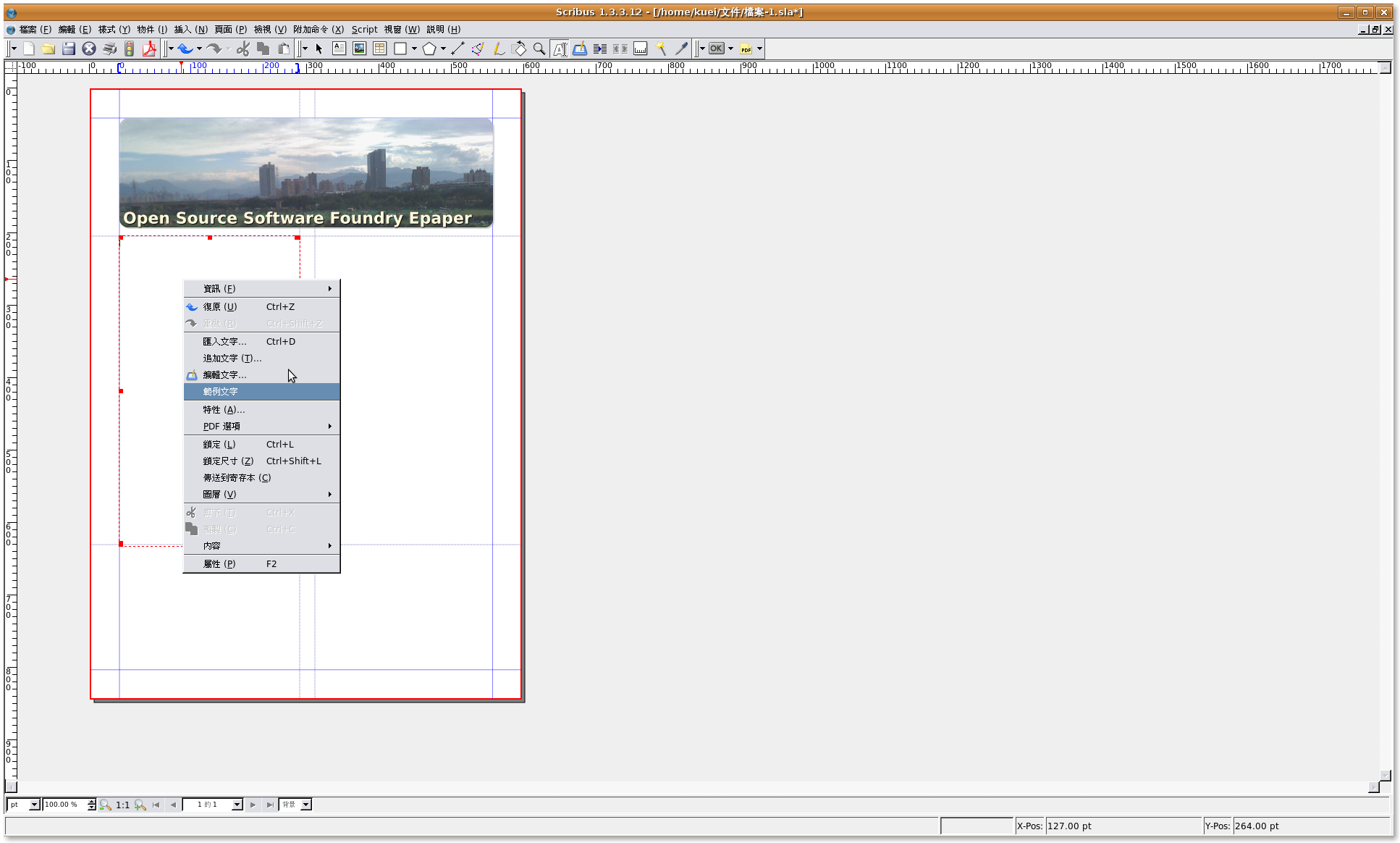
Task: Select the Zoom magnifier tool
Action: pos(539,49)
